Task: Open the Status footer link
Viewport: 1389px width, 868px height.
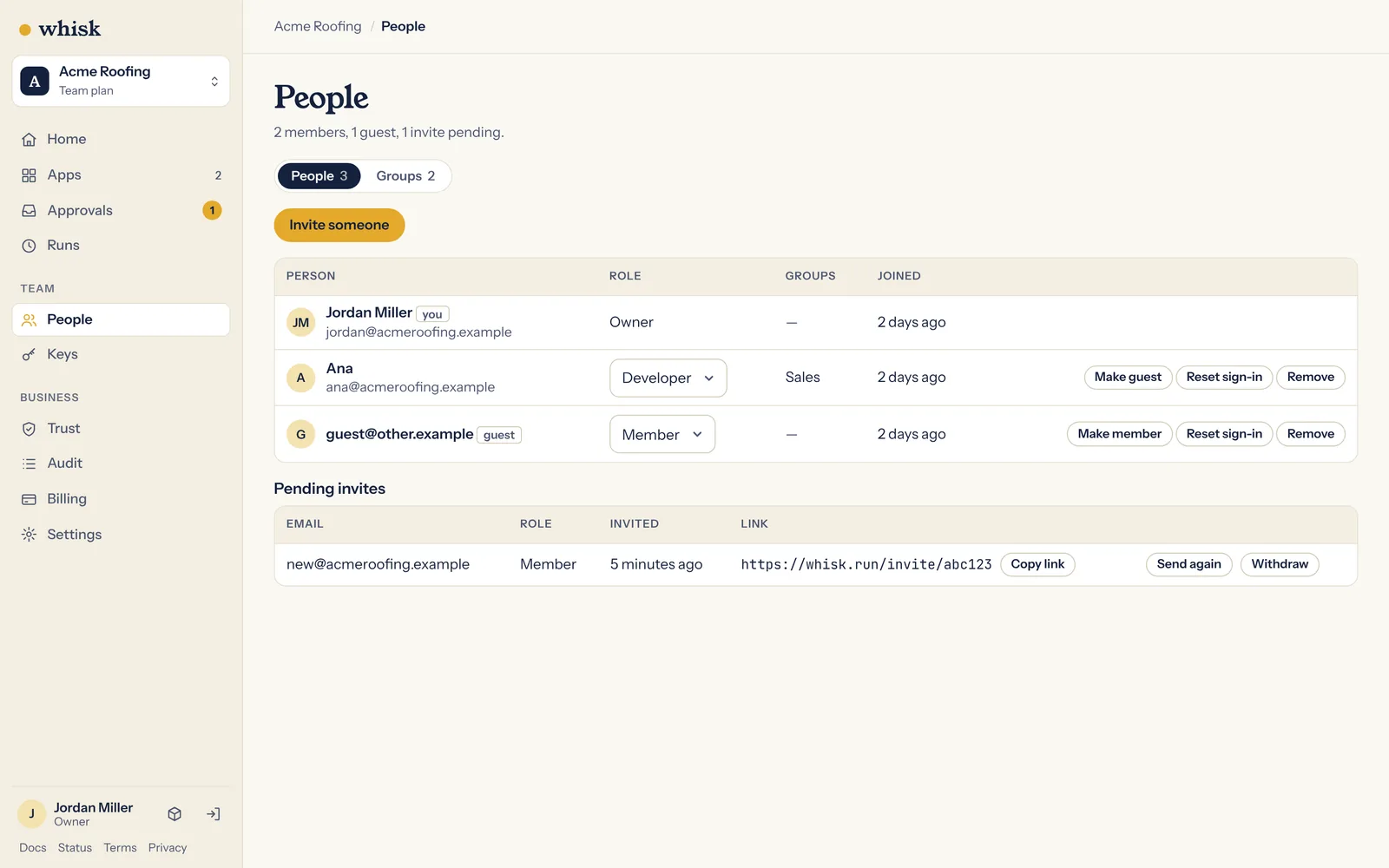Action: [75, 848]
